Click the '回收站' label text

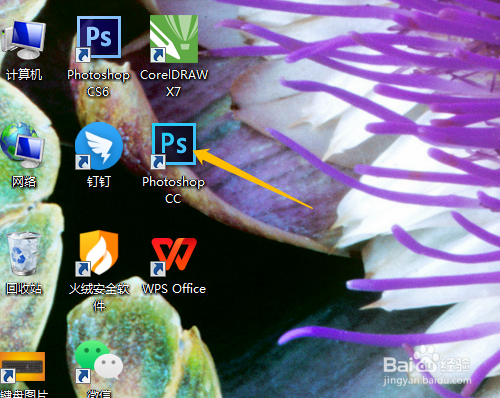click(24, 289)
